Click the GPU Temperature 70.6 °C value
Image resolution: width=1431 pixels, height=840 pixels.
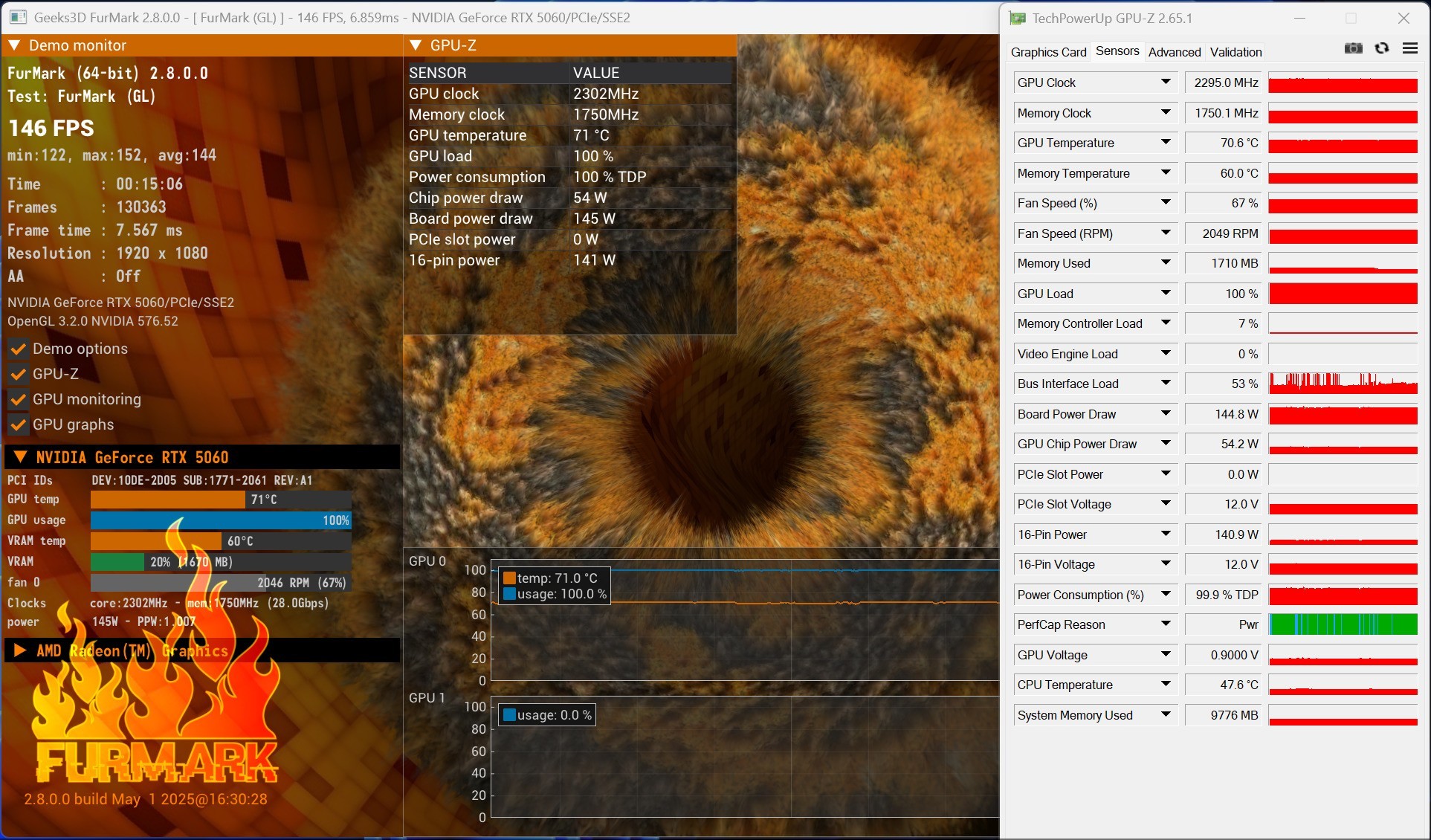pos(1224,143)
